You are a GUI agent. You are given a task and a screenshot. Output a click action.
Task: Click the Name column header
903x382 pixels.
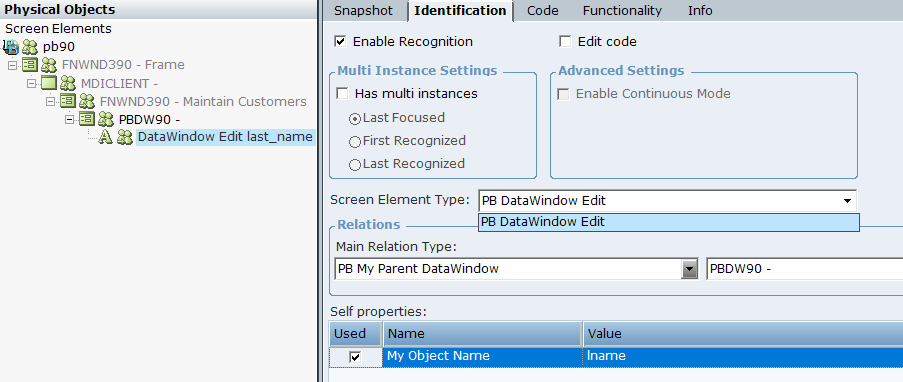coord(482,334)
